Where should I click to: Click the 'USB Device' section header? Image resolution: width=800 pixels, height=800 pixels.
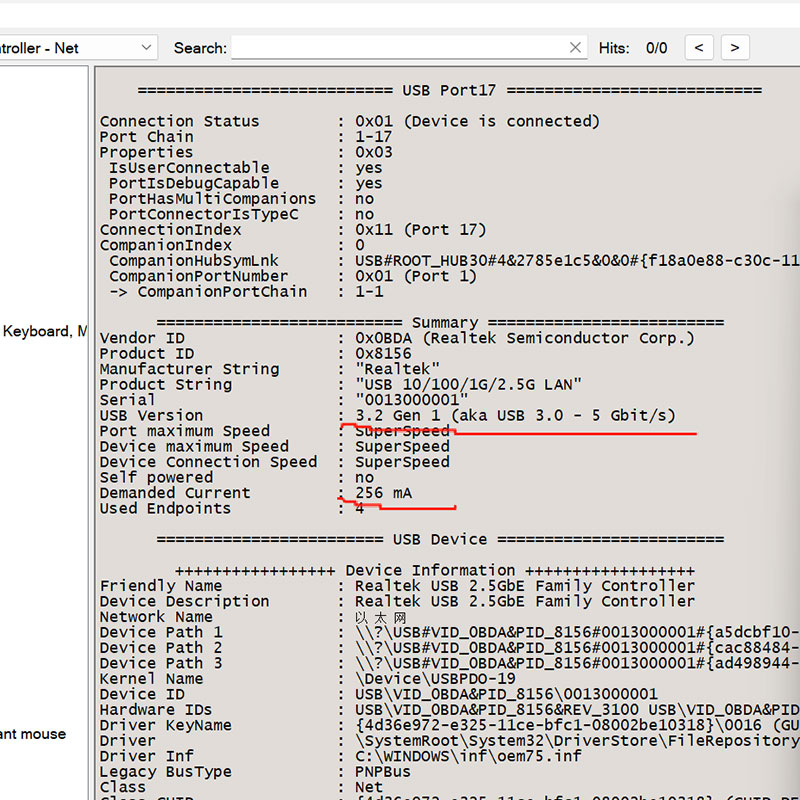click(x=440, y=540)
